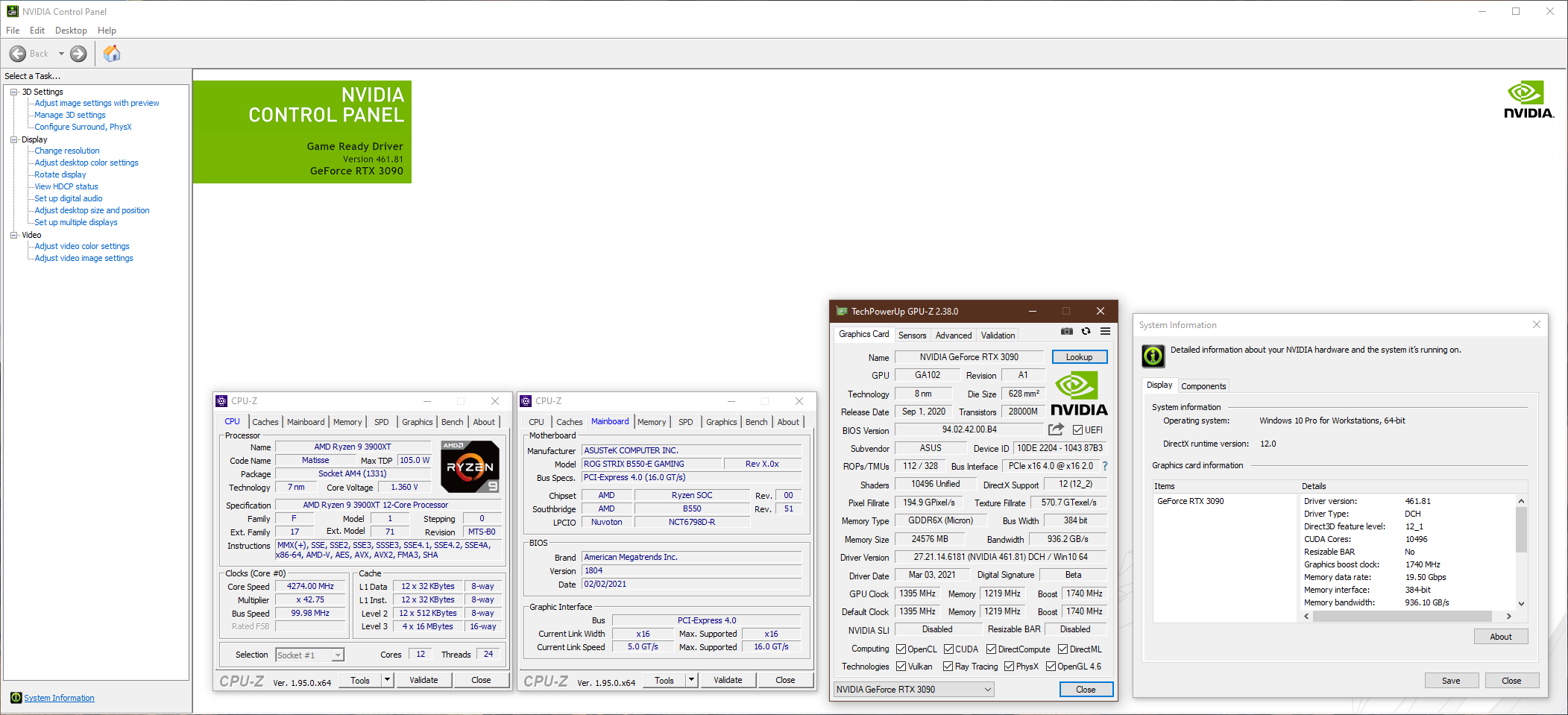Open Configure Surround, PhysX
This screenshot has width=1568, height=715.
(83, 127)
